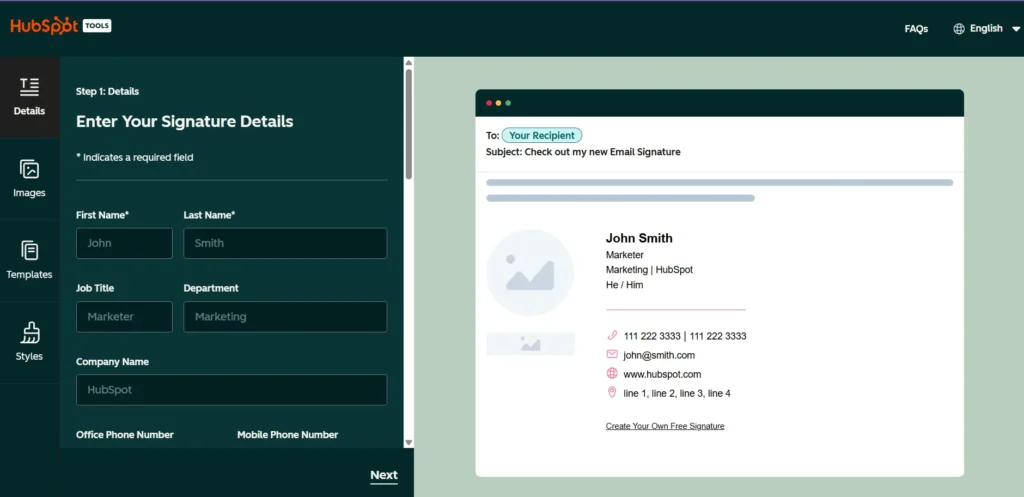Open the Details sidebar tab
Screen dimensions: 1024x497
[29, 97]
